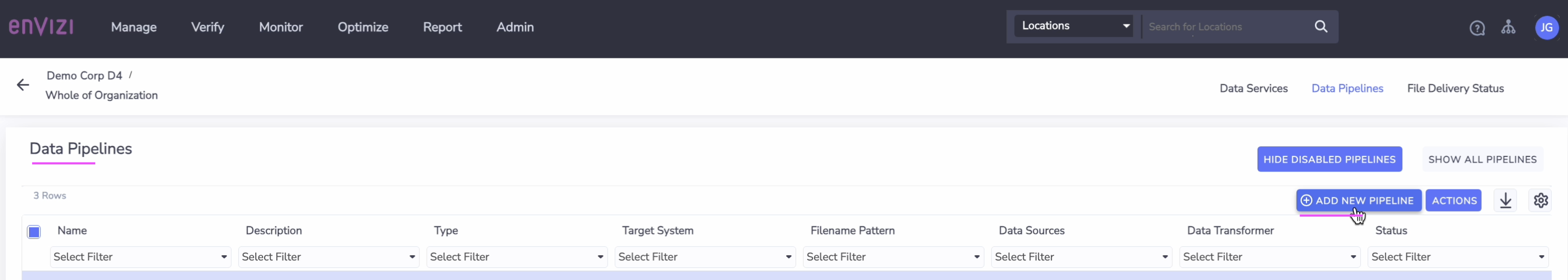The image size is (1568, 280).
Task: Open the help question mark icon
Action: pyautogui.click(x=1476, y=28)
